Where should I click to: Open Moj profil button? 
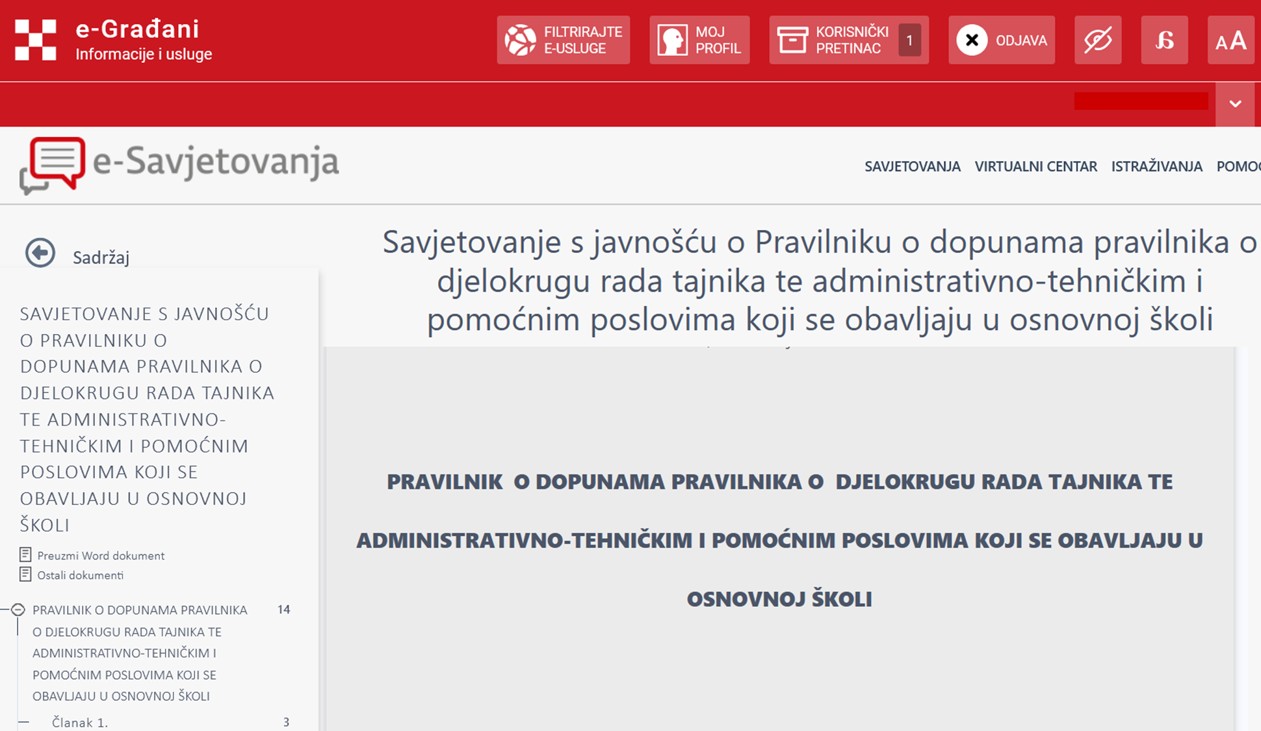pyautogui.click(x=699, y=40)
